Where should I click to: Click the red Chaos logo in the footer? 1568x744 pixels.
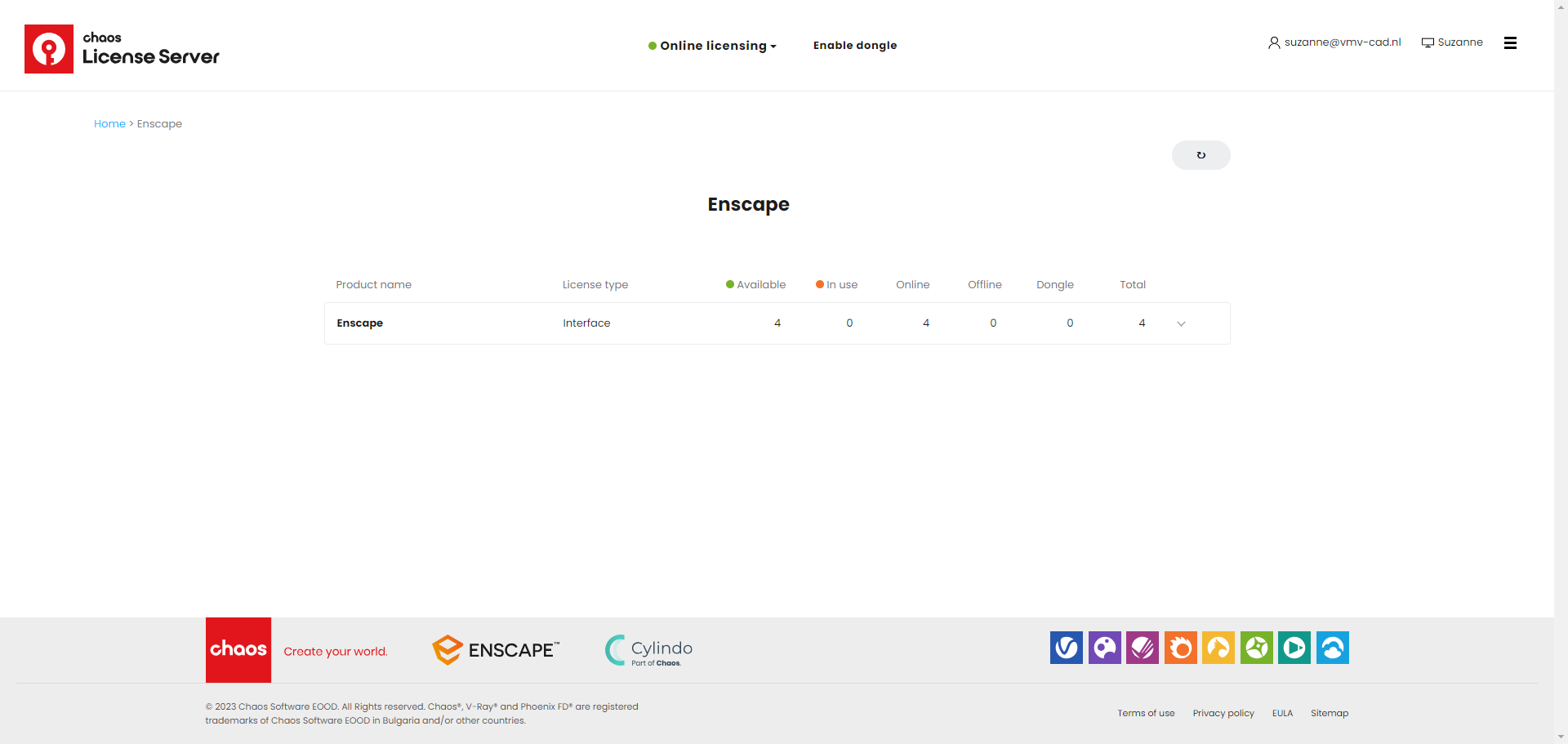(x=238, y=650)
